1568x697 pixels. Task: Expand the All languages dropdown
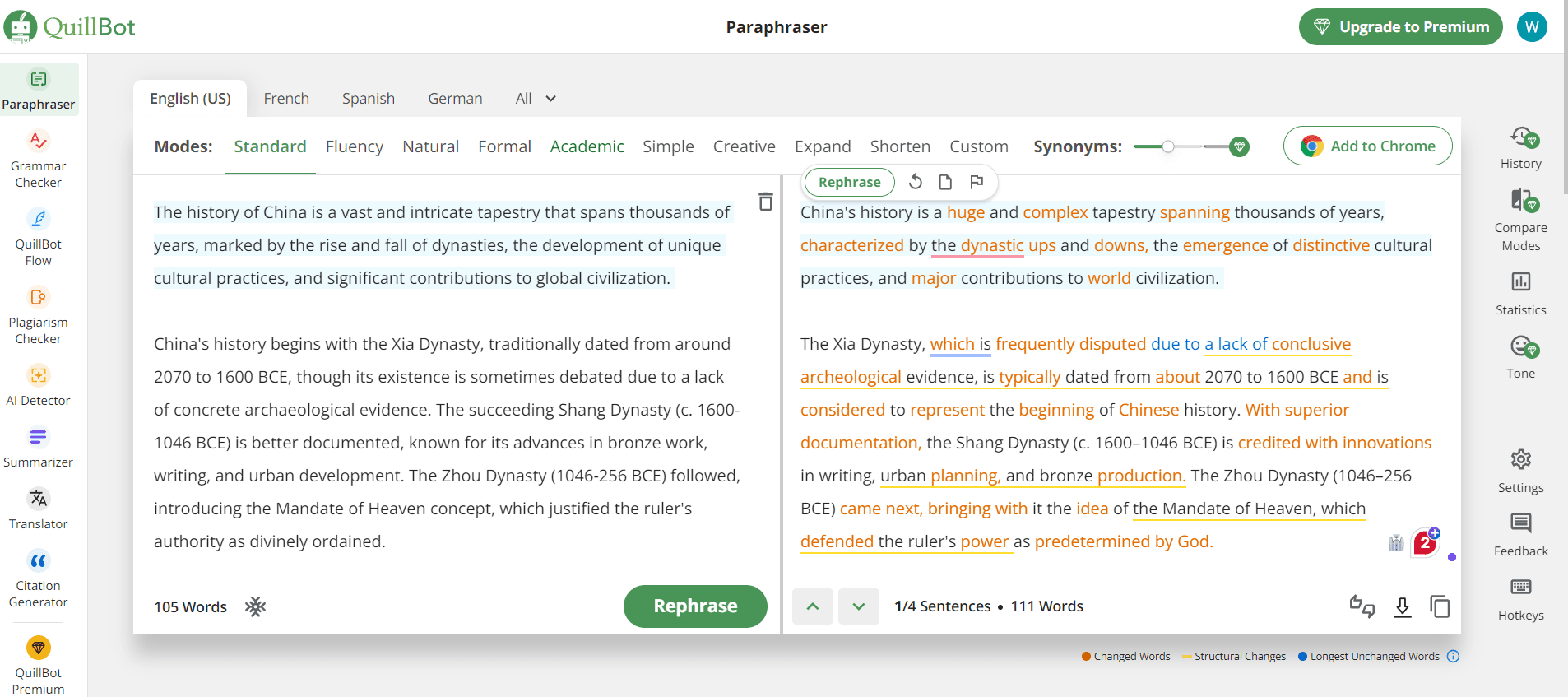click(x=536, y=99)
